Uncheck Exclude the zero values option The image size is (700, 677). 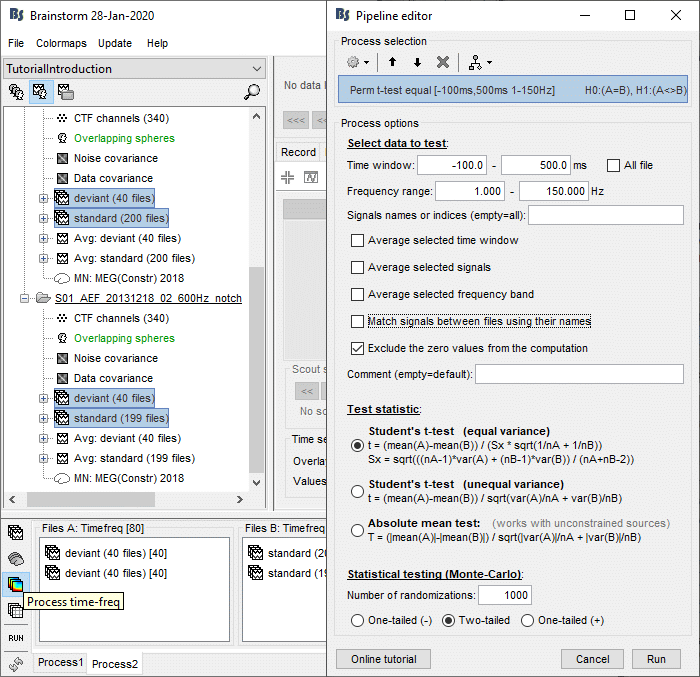(358, 349)
